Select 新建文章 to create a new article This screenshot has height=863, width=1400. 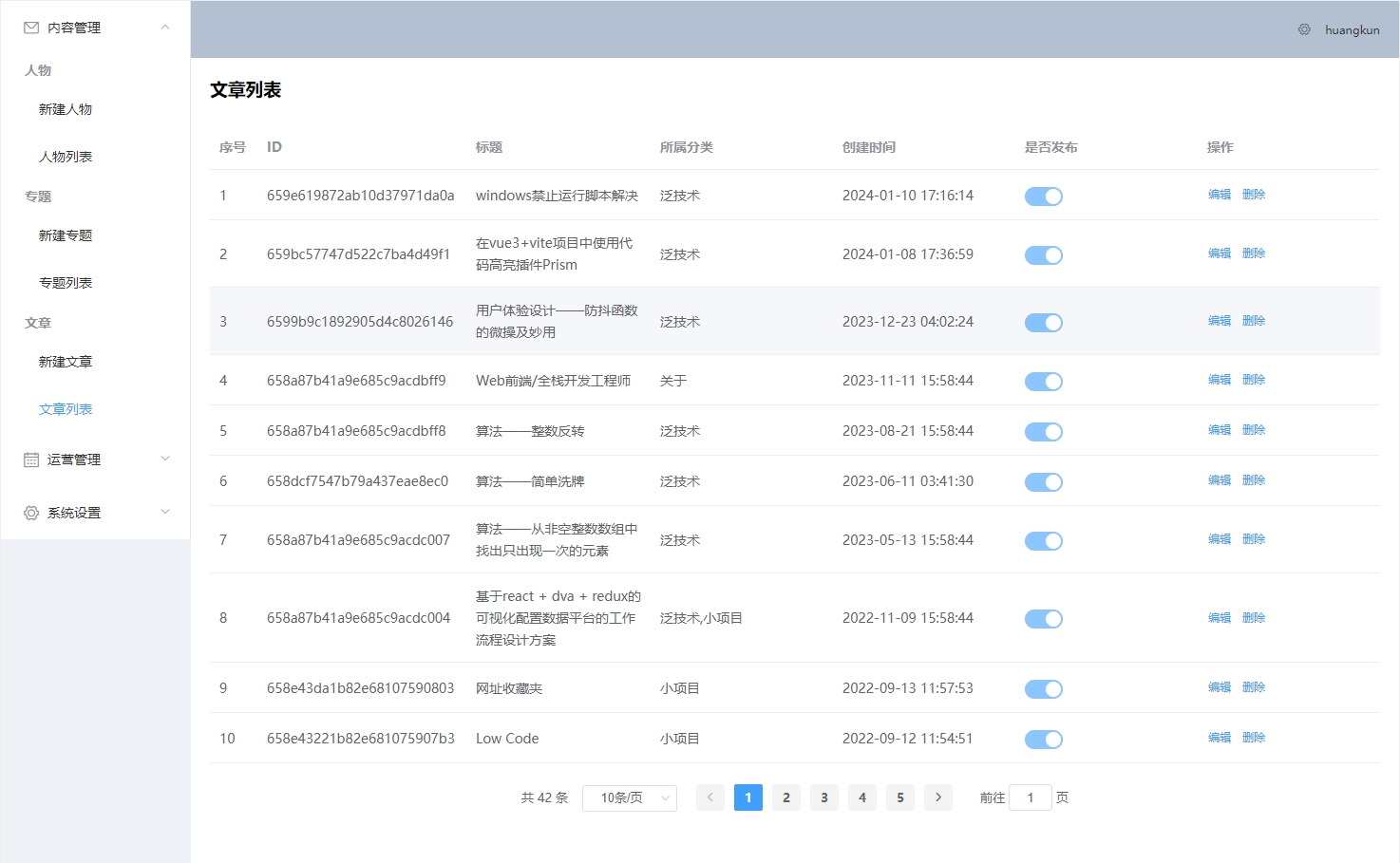65,362
